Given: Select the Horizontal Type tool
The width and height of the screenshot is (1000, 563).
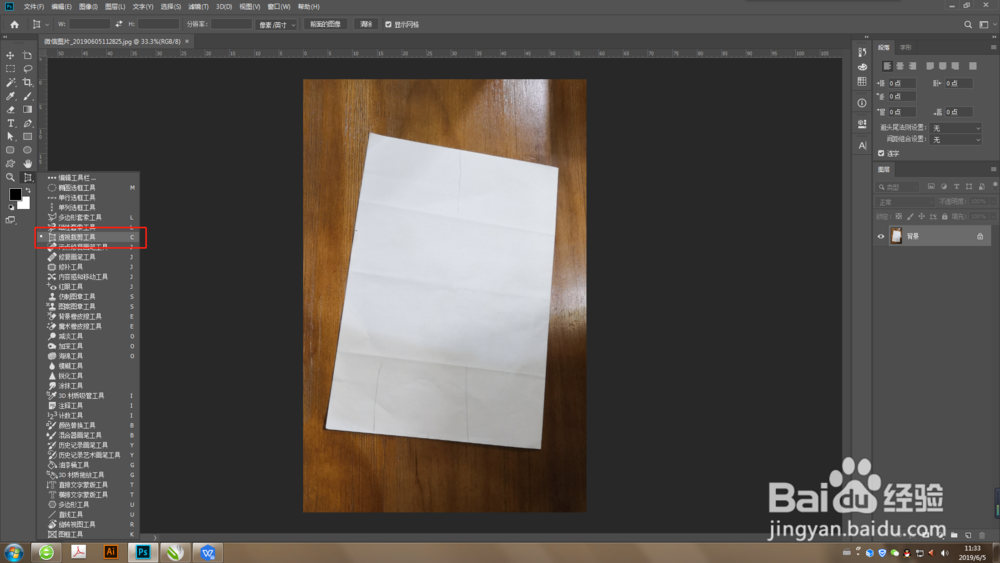Looking at the screenshot, I should (10, 123).
